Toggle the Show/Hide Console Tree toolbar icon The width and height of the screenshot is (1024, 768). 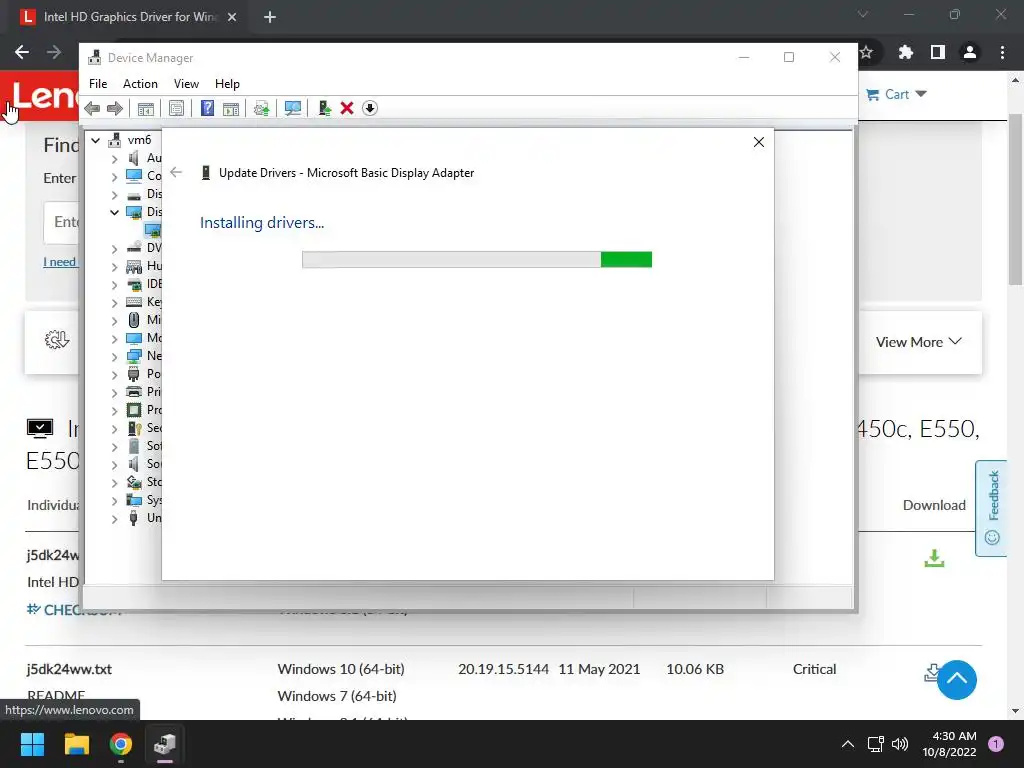tap(146, 108)
